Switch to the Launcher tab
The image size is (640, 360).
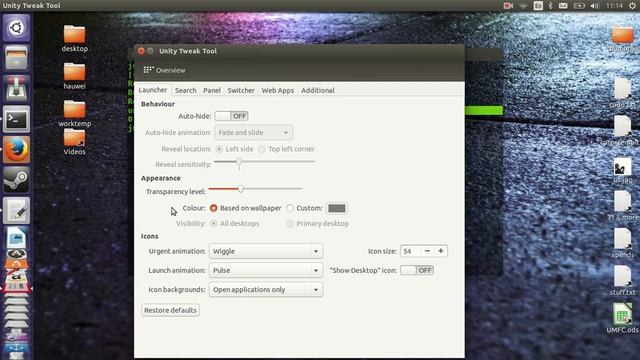[153, 90]
